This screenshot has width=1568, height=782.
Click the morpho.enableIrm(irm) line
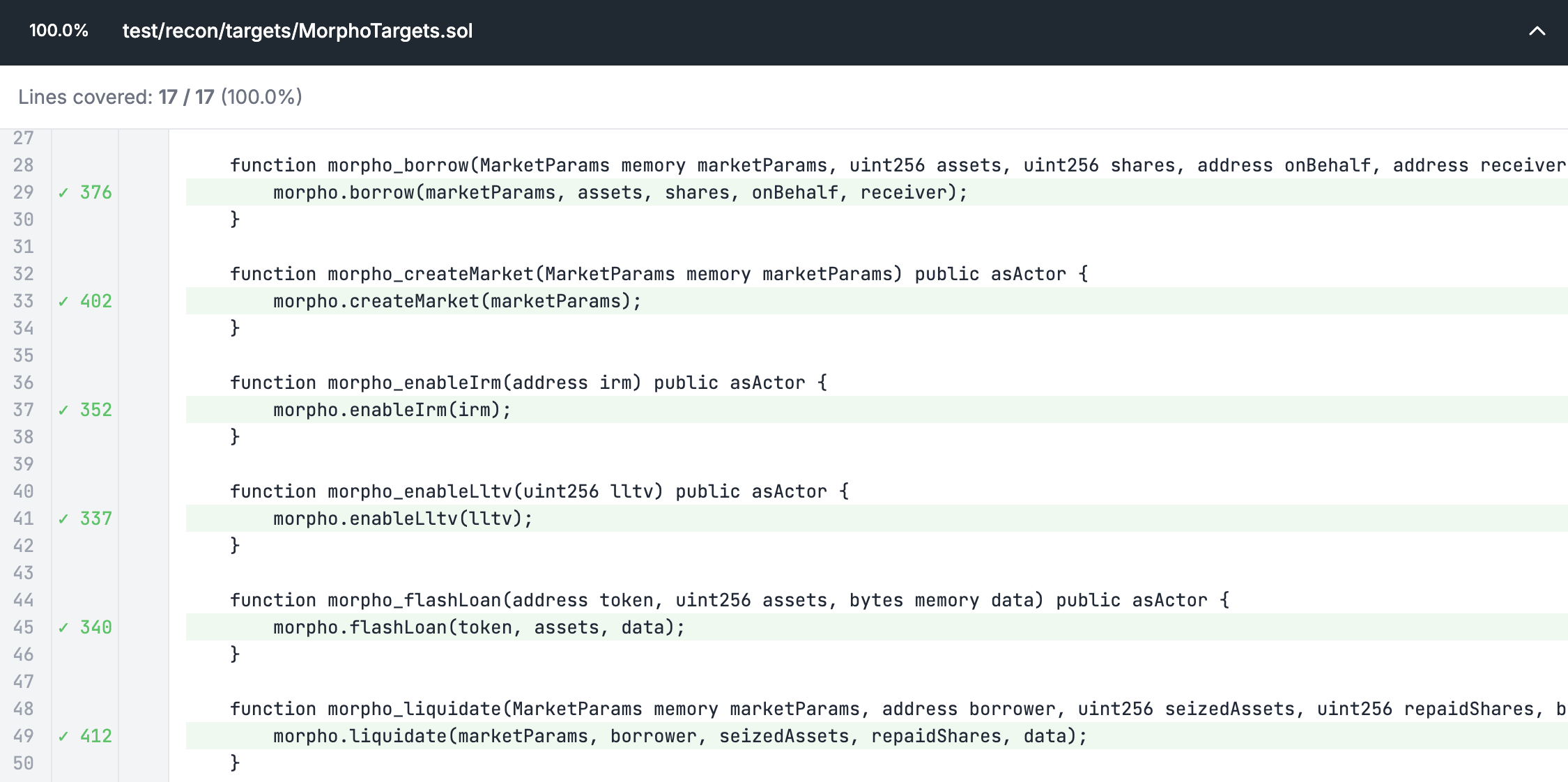point(392,410)
